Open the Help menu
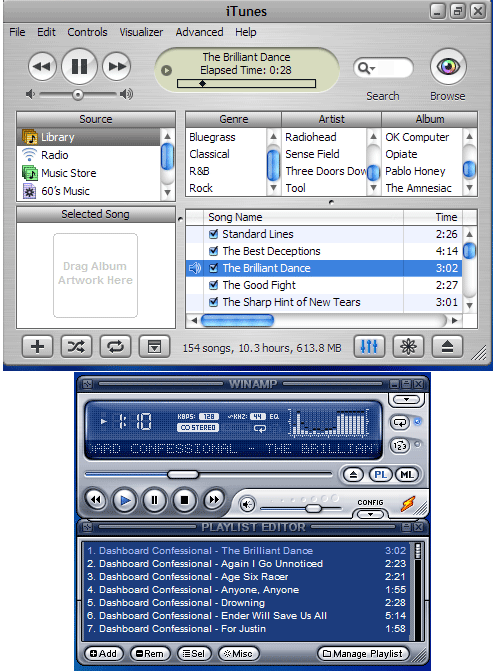This screenshot has height=671, width=500. (246, 32)
